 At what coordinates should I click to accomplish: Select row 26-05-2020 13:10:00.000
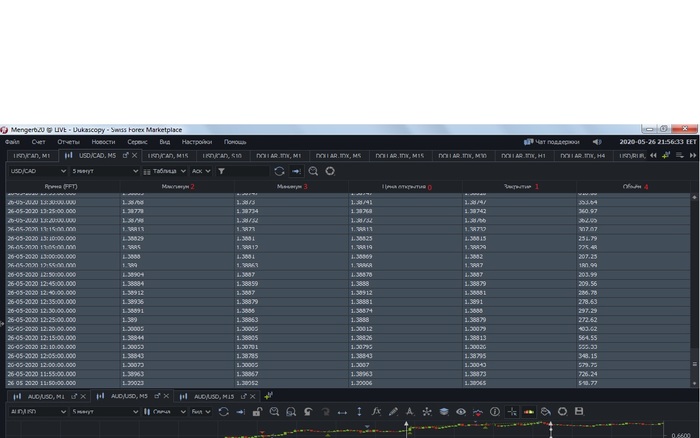[348, 238]
